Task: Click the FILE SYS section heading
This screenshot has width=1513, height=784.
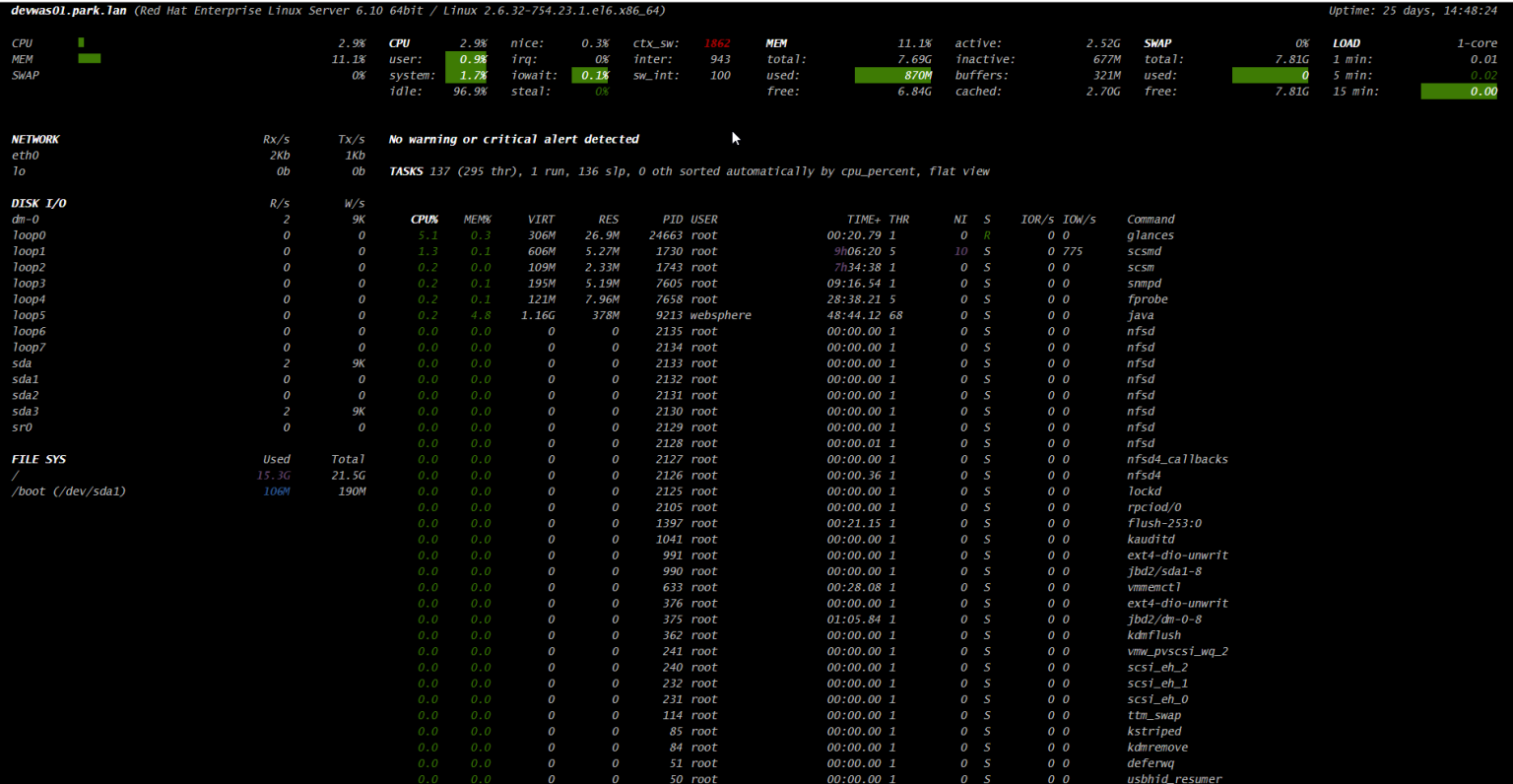Action: [38, 460]
